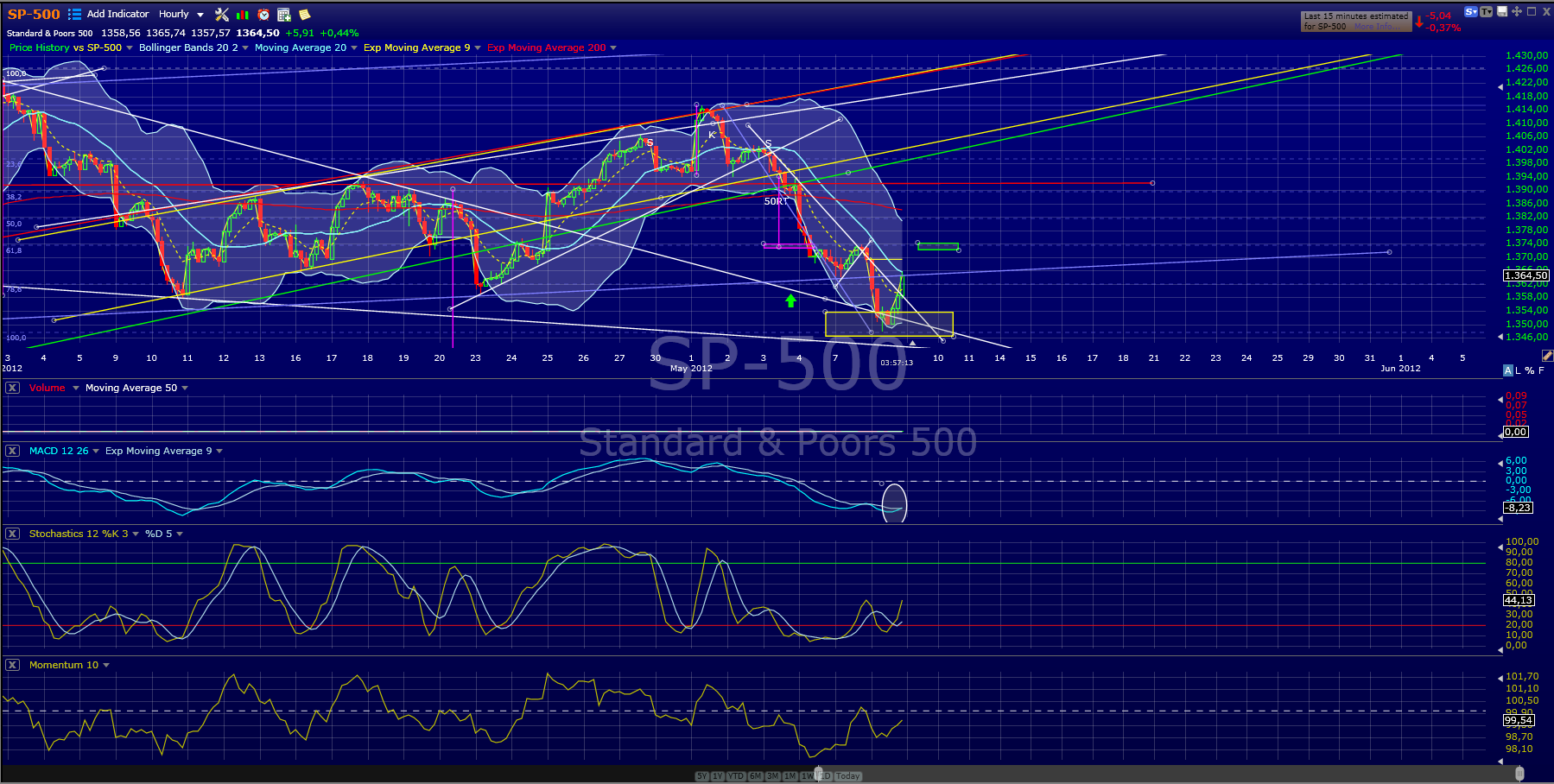
Task: Select the 3M time range
Action: pyautogui.click(x=773, y=776)
